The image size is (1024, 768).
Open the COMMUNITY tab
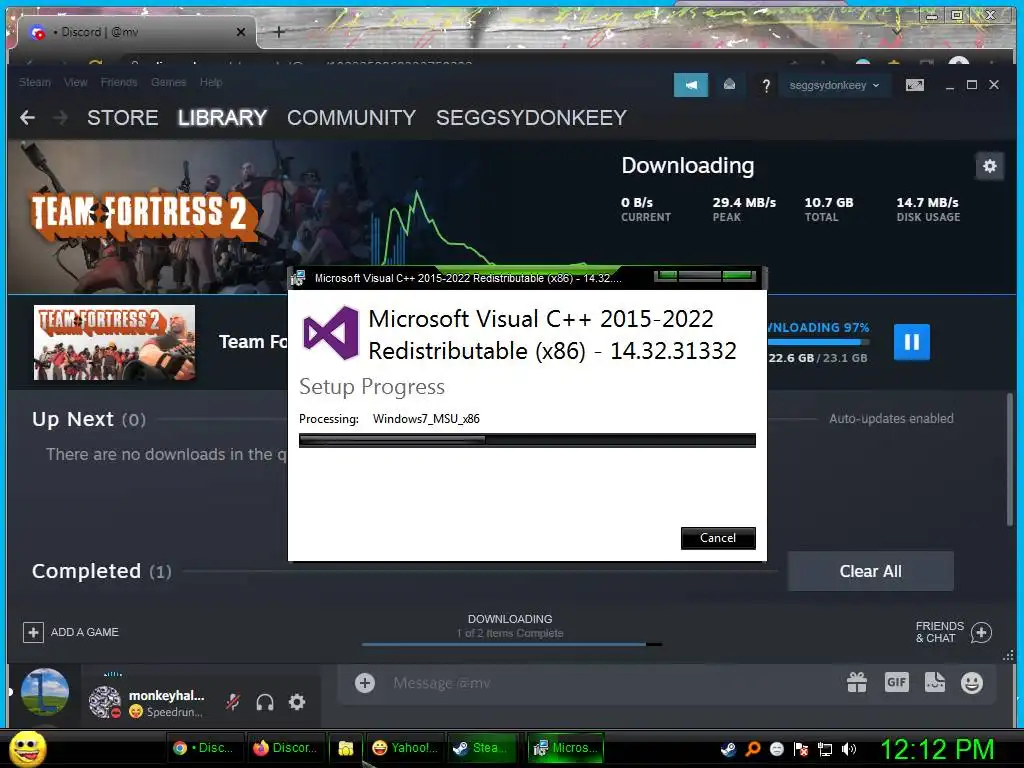351,118
